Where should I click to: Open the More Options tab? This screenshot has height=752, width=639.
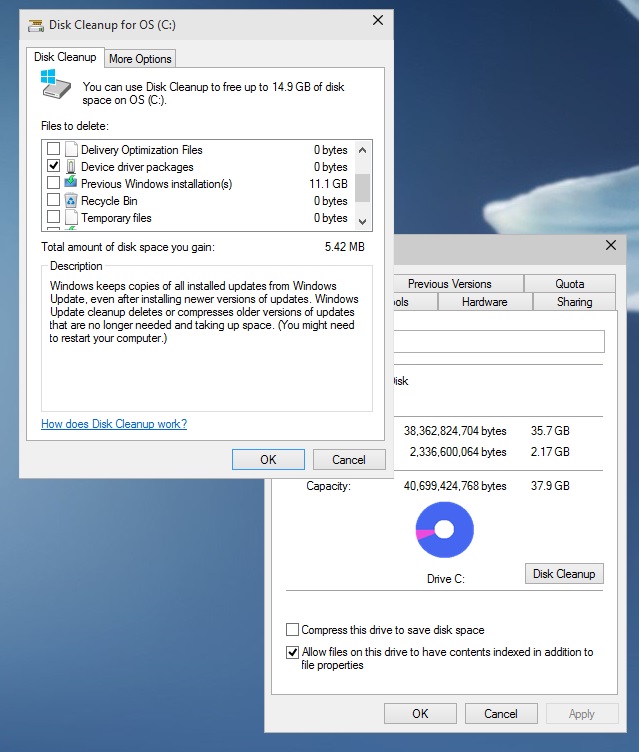point(140,59)
